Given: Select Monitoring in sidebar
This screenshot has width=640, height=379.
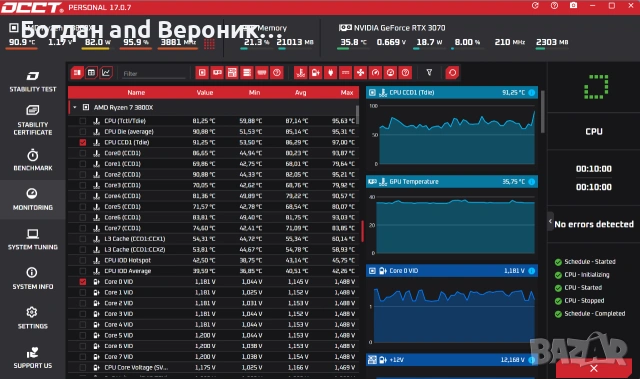Looking at the screenshot, I should click(33, 199).
